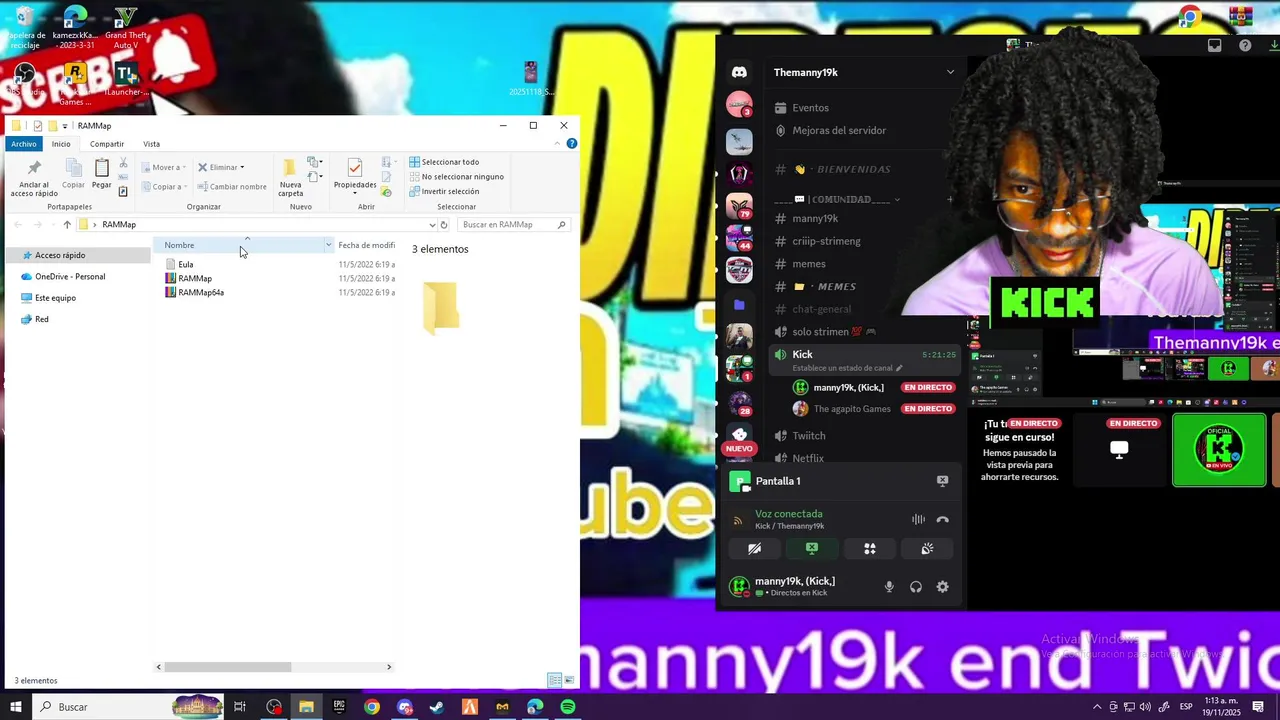Expand Themanny19k server dropdown in Discord
The width and height of the screenshot is (1280, 720).
pos(950,72)
